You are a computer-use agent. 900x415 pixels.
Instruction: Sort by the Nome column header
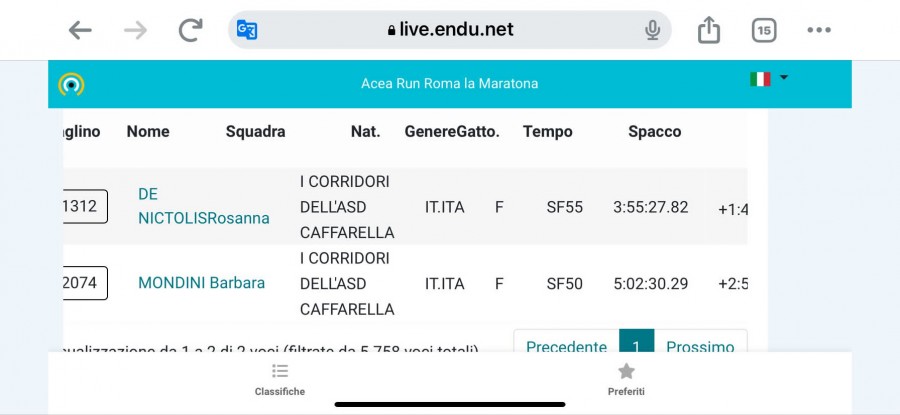pos(148,131)
